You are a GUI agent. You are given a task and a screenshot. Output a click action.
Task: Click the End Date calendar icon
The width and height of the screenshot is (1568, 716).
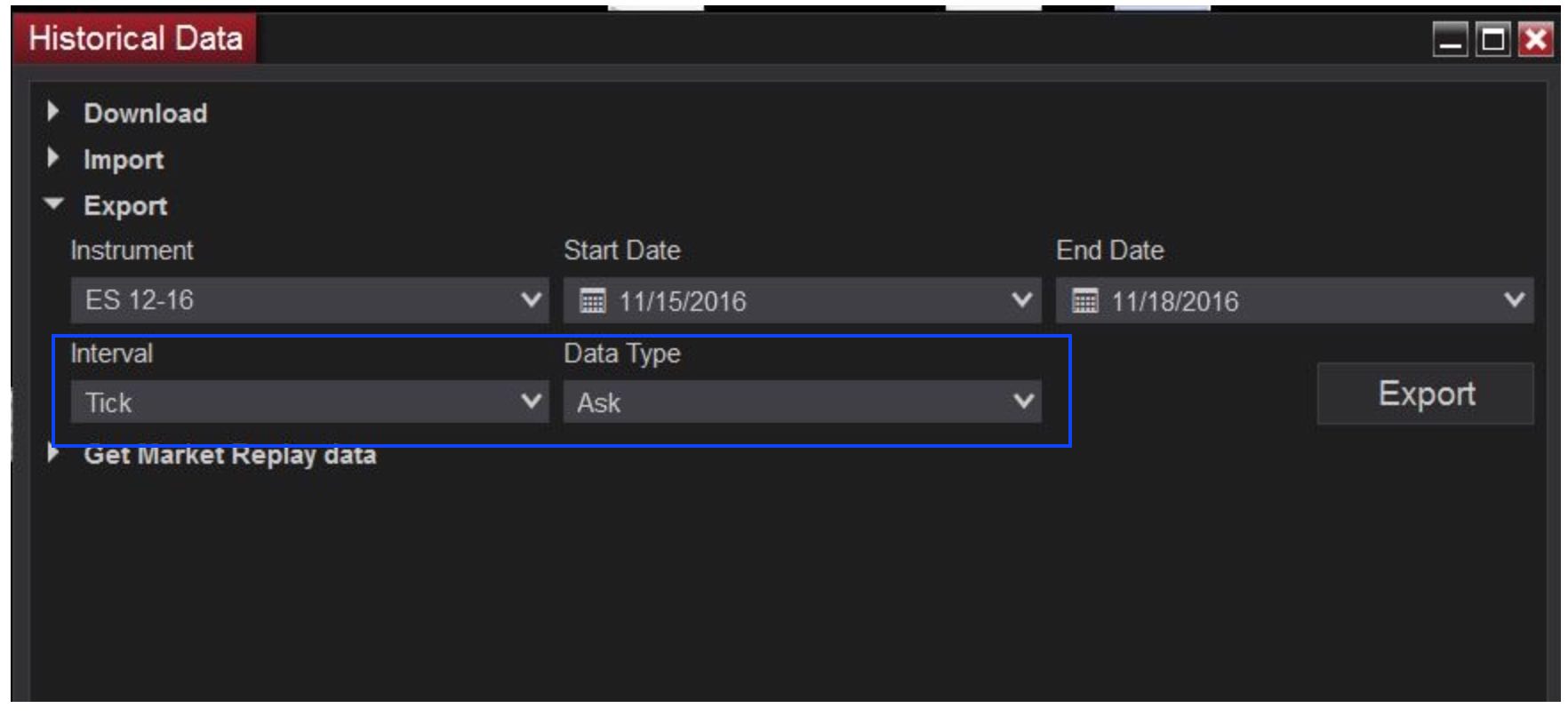click(1084, 301)
